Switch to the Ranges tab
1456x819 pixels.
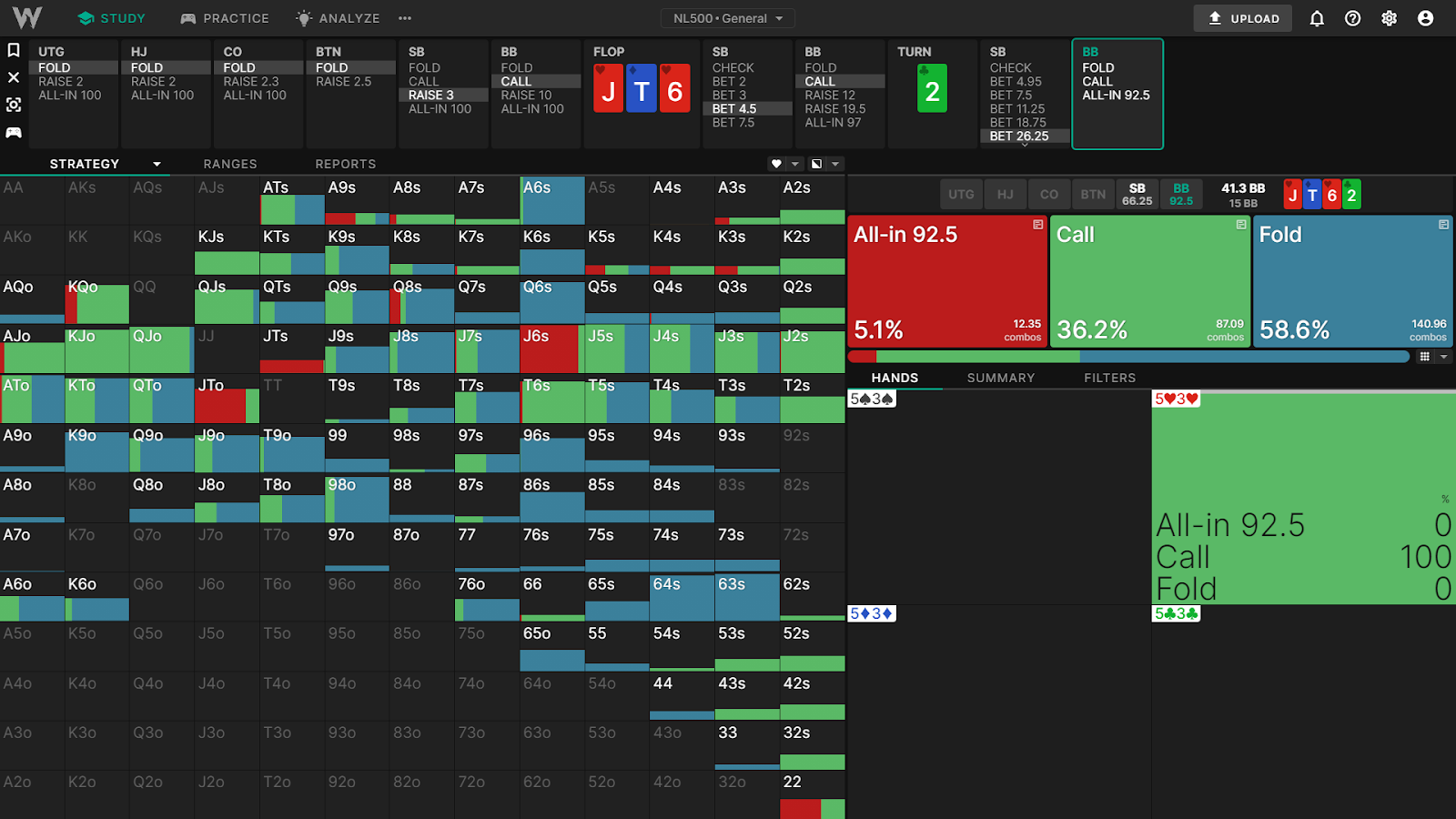click(x=230, y=164)
